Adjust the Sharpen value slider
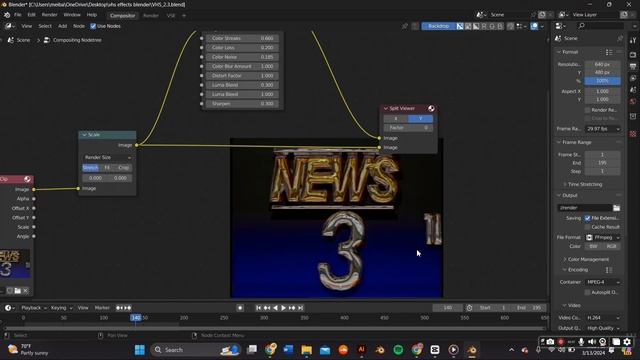Image resolution: width=640 pixels, height=360 pixels. 243,104
